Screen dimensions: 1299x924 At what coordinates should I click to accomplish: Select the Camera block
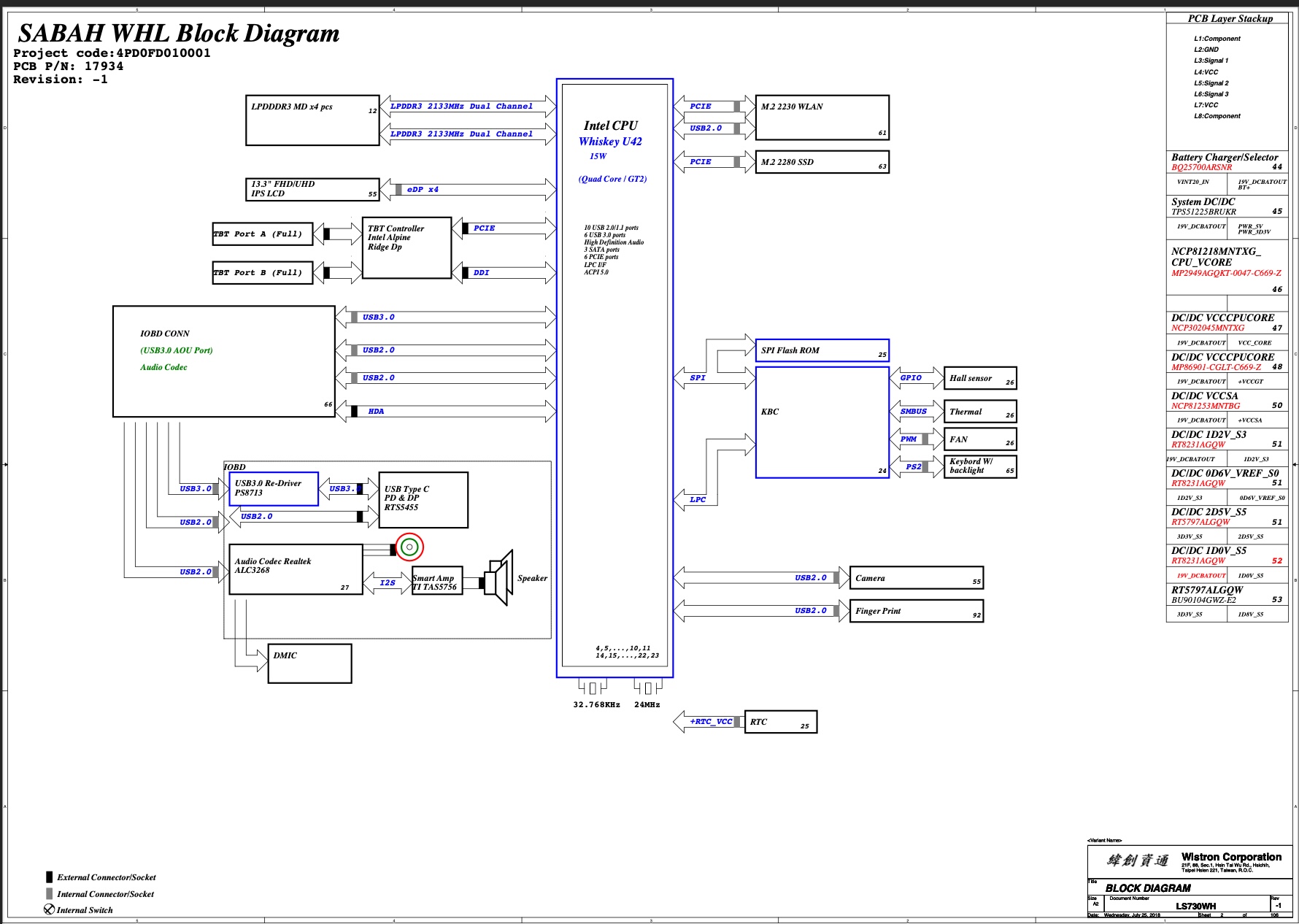(x=917, y=577)
